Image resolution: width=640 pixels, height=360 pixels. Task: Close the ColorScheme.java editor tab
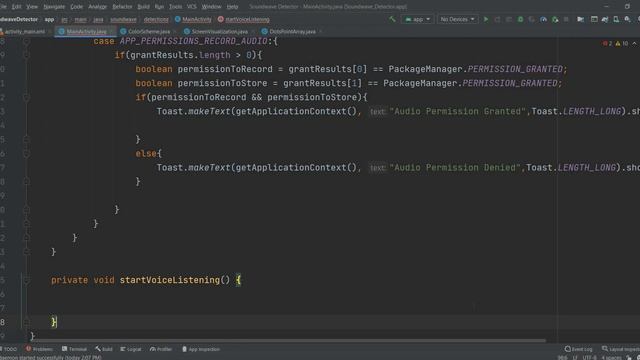coord(174,31)
